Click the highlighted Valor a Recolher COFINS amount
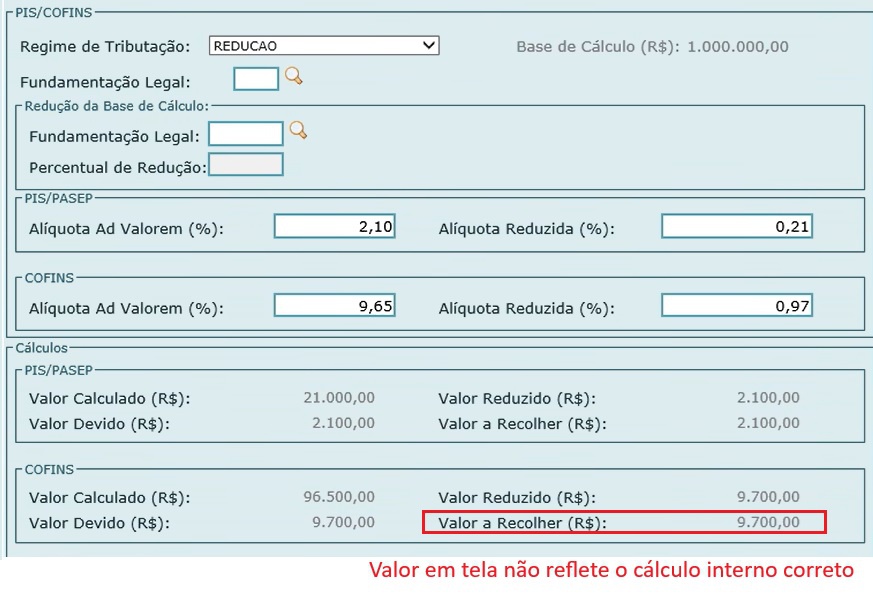Viewport: 873px width, 594px height. (x=769, y=521)
